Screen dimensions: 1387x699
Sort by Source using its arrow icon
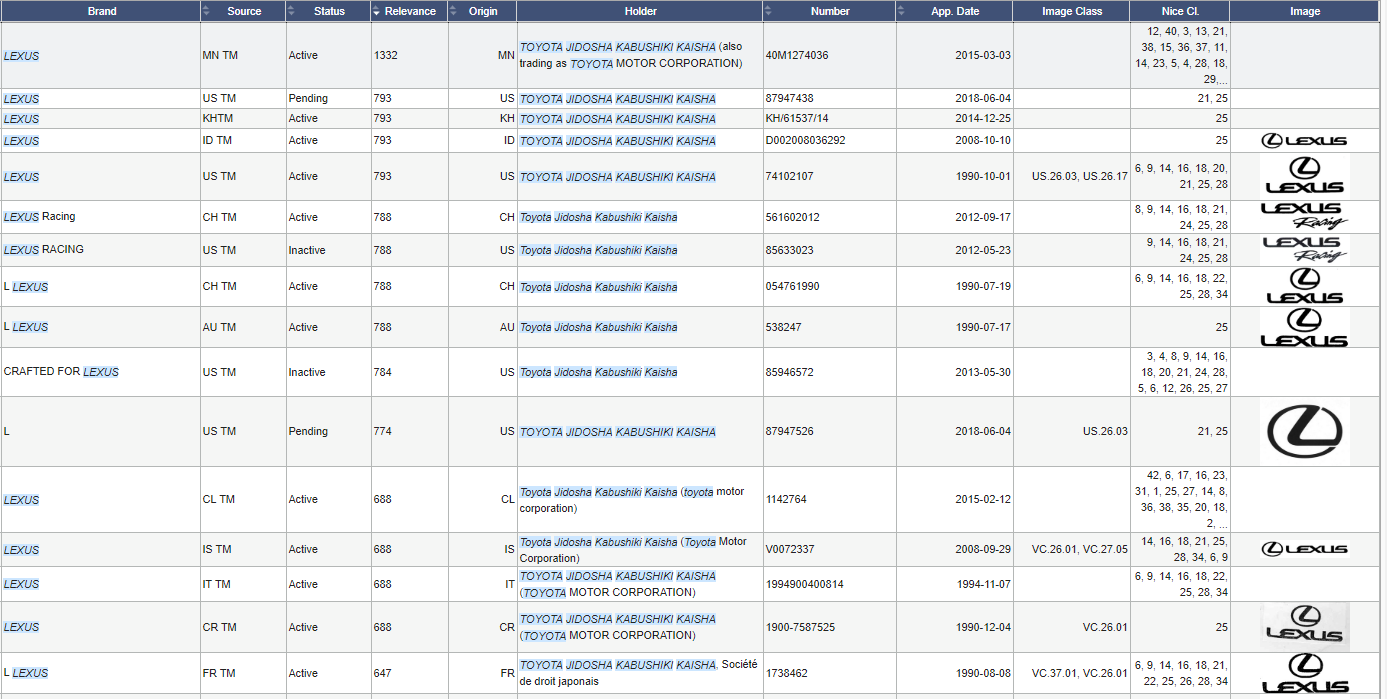(206, 11)
